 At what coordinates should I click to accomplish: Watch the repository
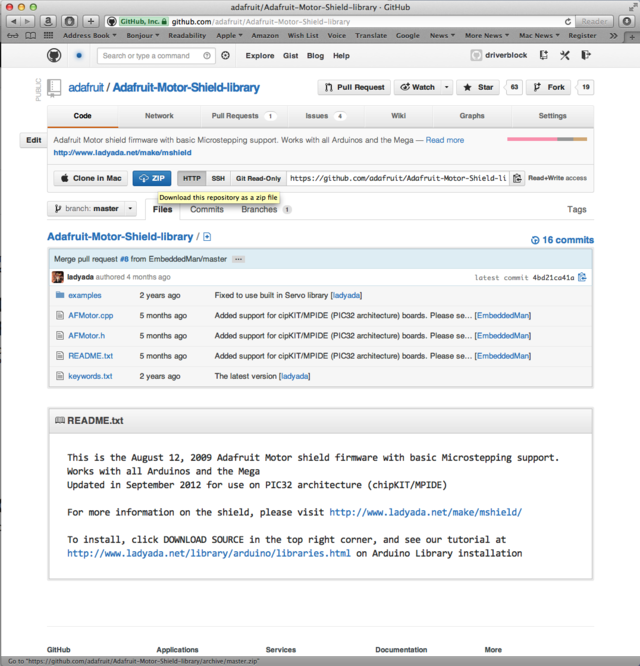click(417, 87)
